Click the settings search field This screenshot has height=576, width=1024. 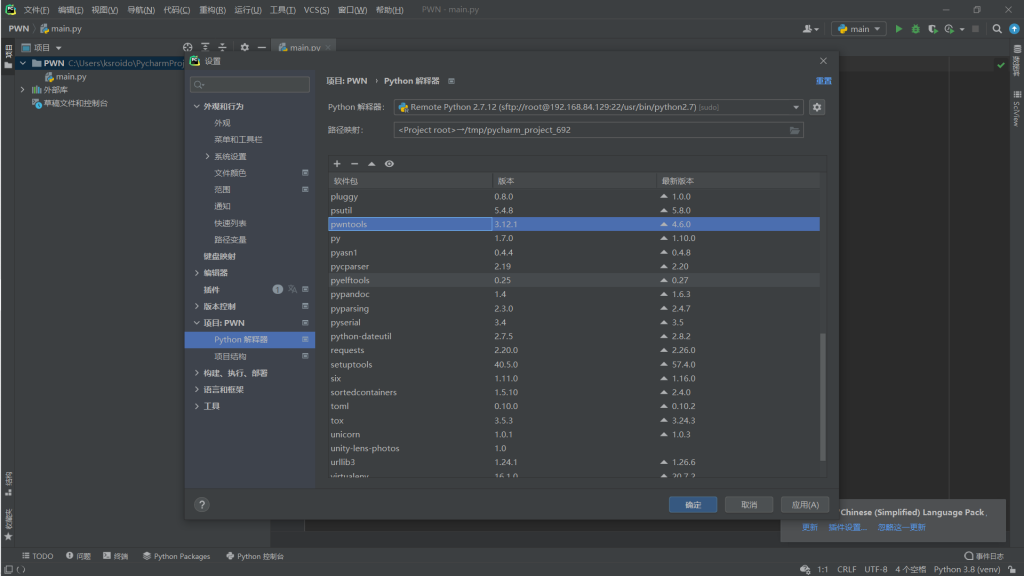[250, 84]
